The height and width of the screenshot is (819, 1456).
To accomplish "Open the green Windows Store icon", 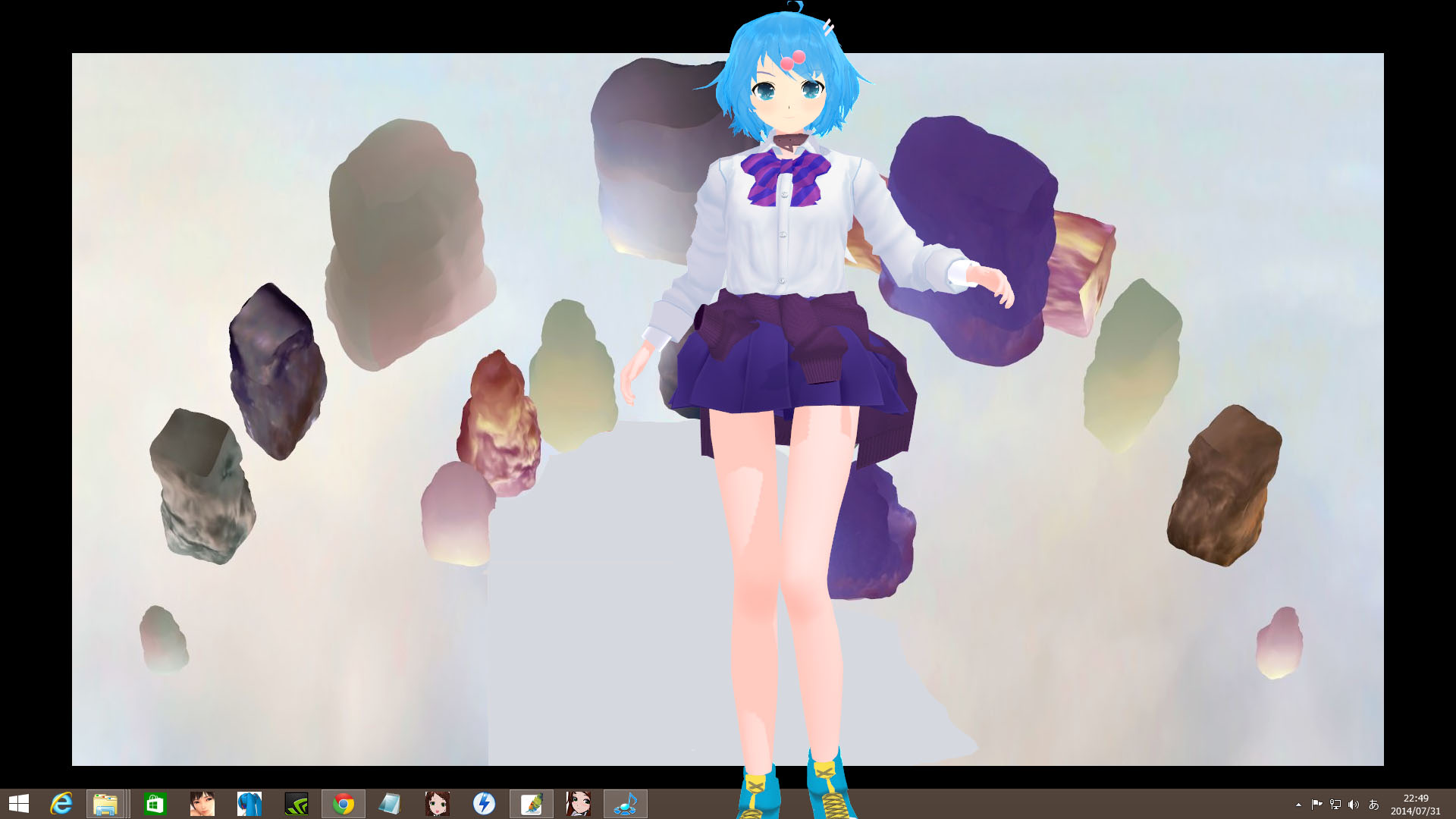I will coord(155,804).
